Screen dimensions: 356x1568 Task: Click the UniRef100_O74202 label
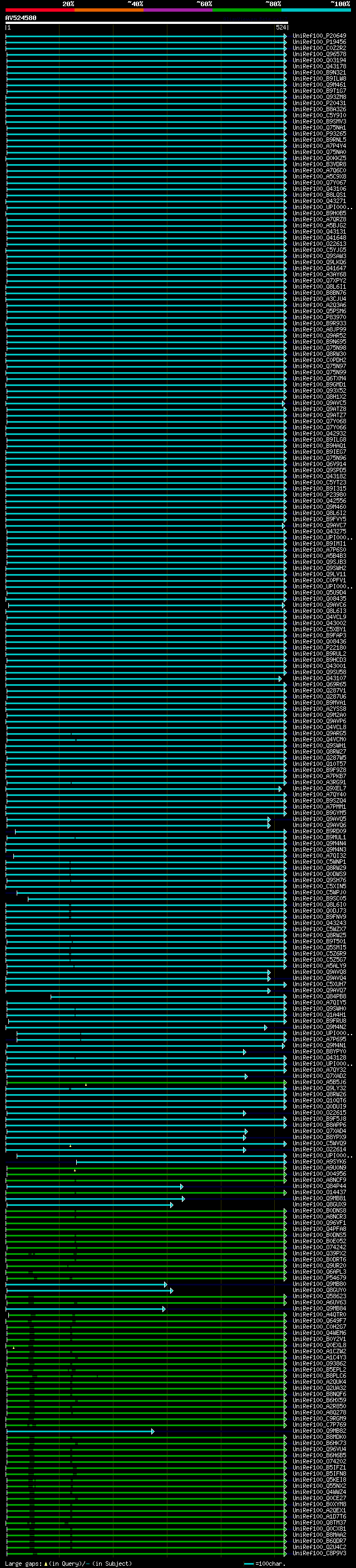point(319,1462)
